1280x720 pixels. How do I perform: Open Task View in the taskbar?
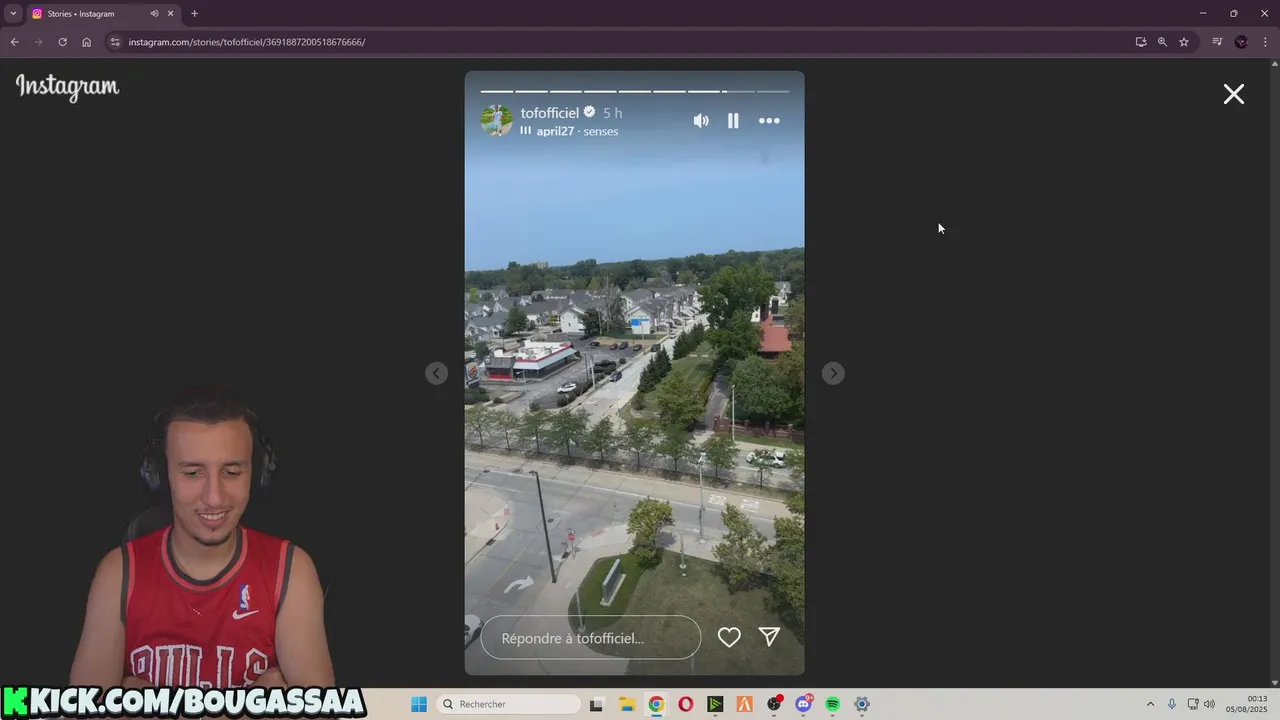coord(597,704)
